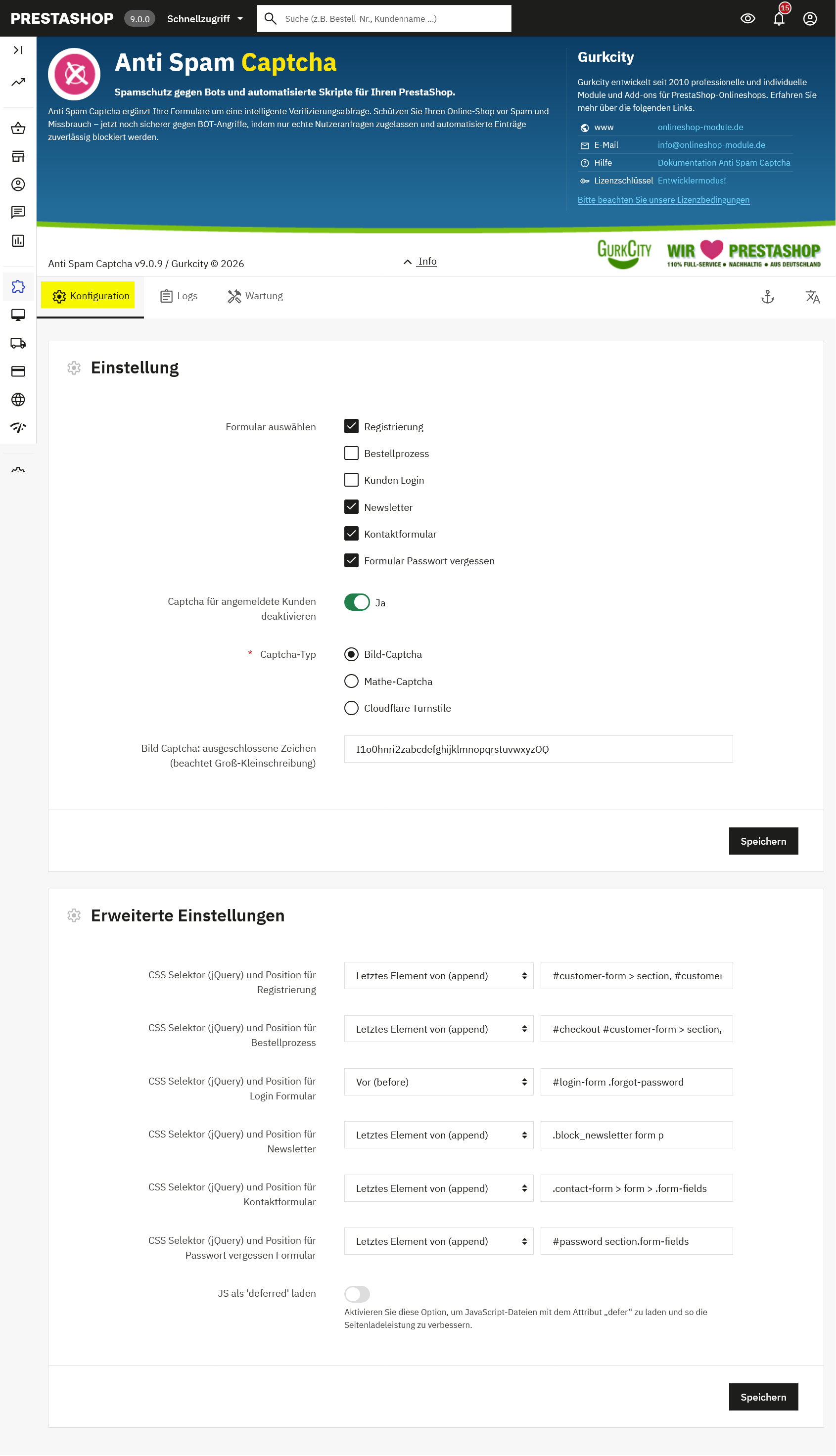Expand the sidebar navigation menu
This screenshot has height=1456, width=836.
pyautogui.click(x=18, y=50)
